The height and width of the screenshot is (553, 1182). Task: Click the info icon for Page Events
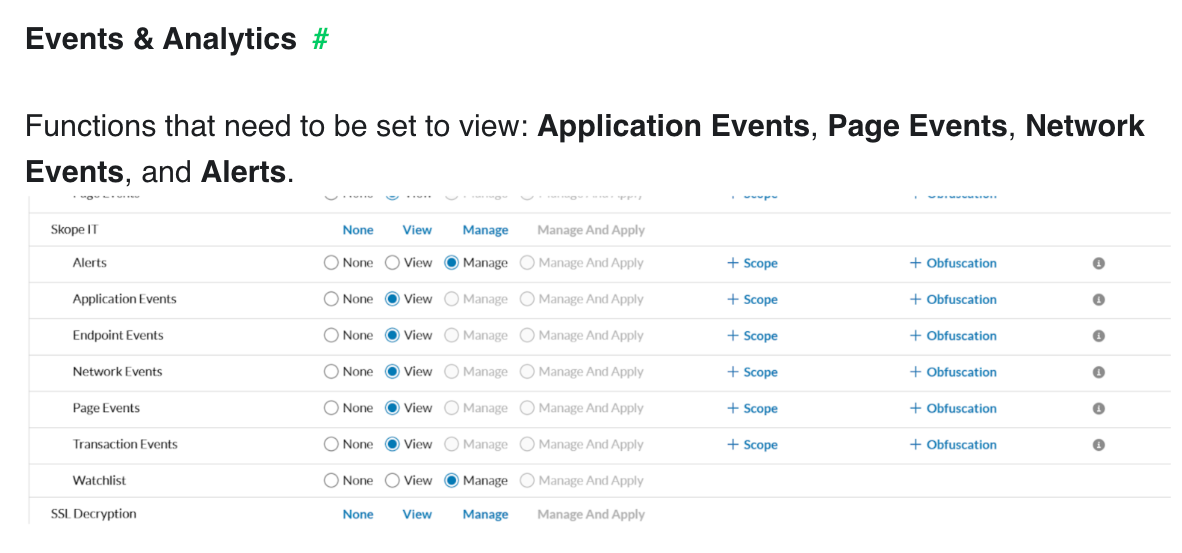pos(1098,409)
